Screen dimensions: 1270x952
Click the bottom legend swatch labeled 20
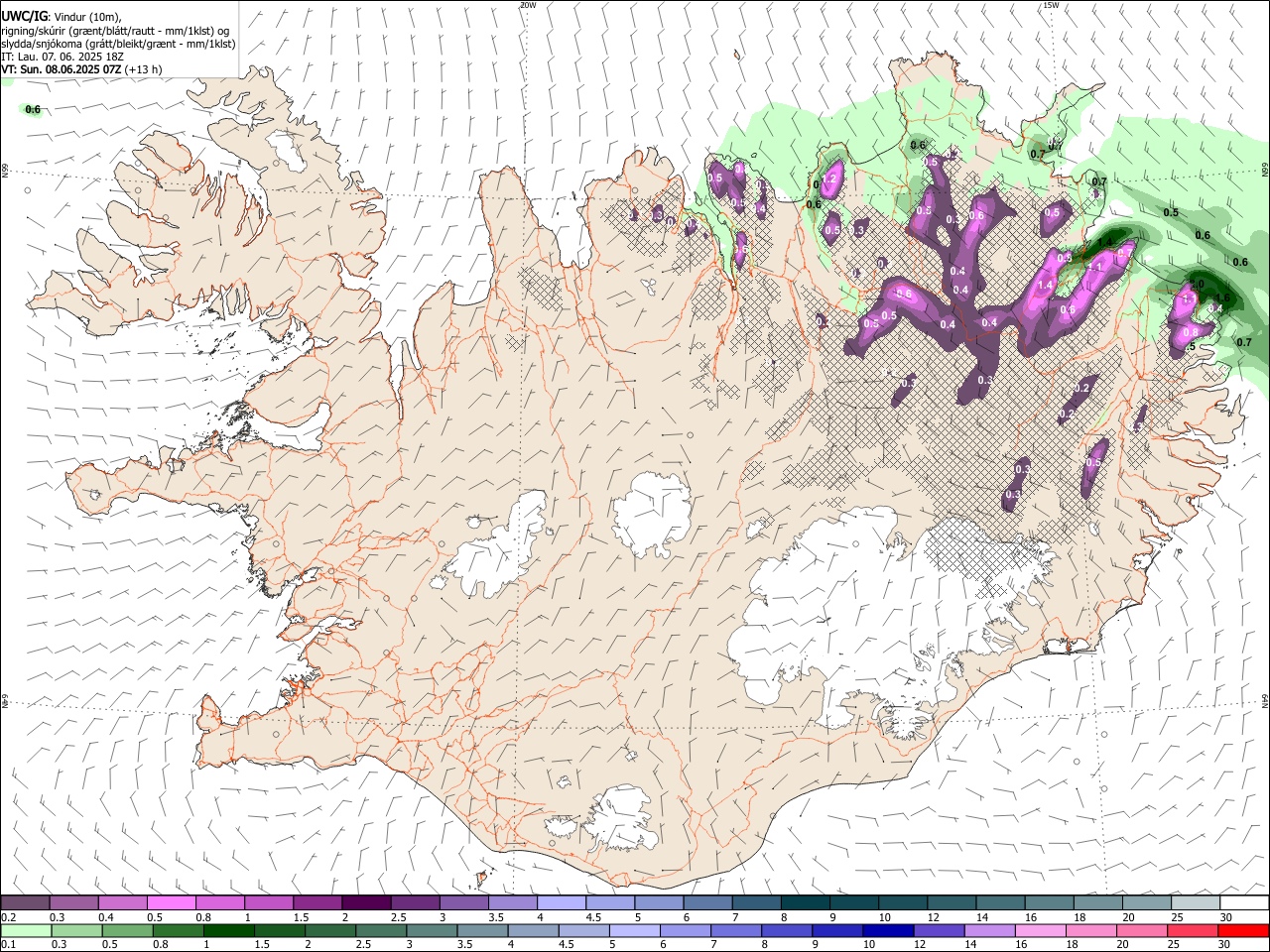point(1141,931)
